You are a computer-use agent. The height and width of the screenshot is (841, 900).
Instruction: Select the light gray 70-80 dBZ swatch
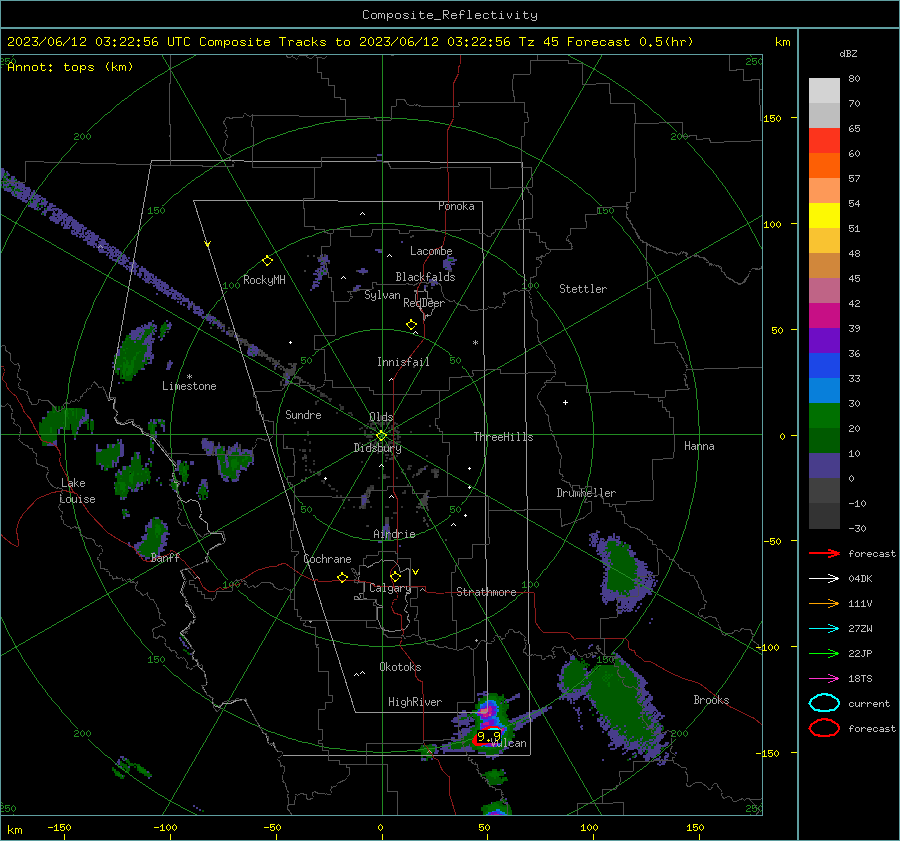(x=824, y=91)
